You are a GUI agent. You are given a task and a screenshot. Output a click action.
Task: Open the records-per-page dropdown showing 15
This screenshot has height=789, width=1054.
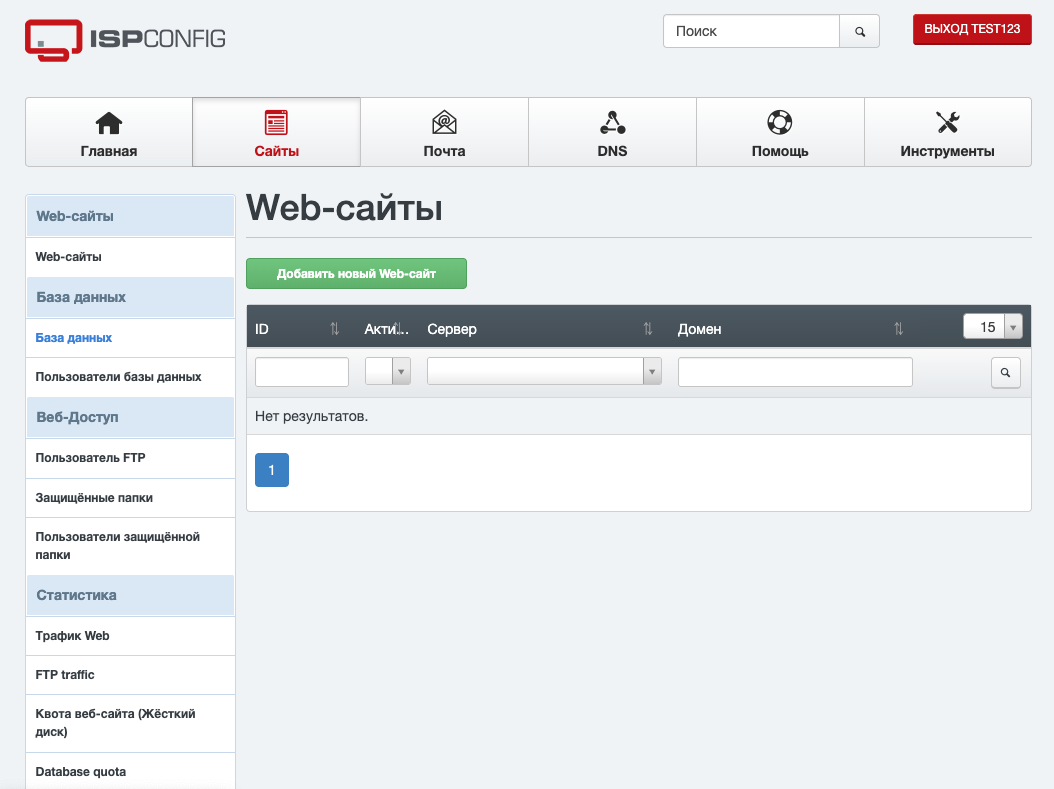click(x=993, y=327)
